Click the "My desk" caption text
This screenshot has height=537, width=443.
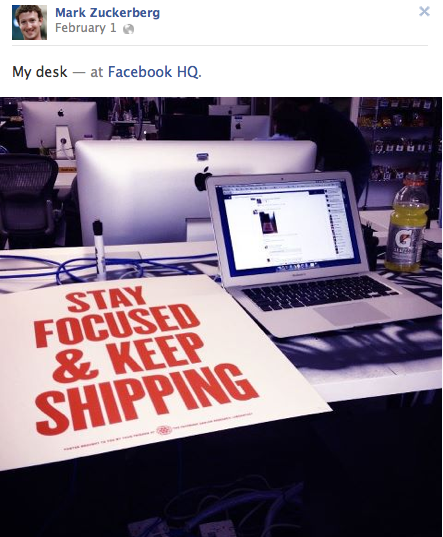(x=40, y=72)
